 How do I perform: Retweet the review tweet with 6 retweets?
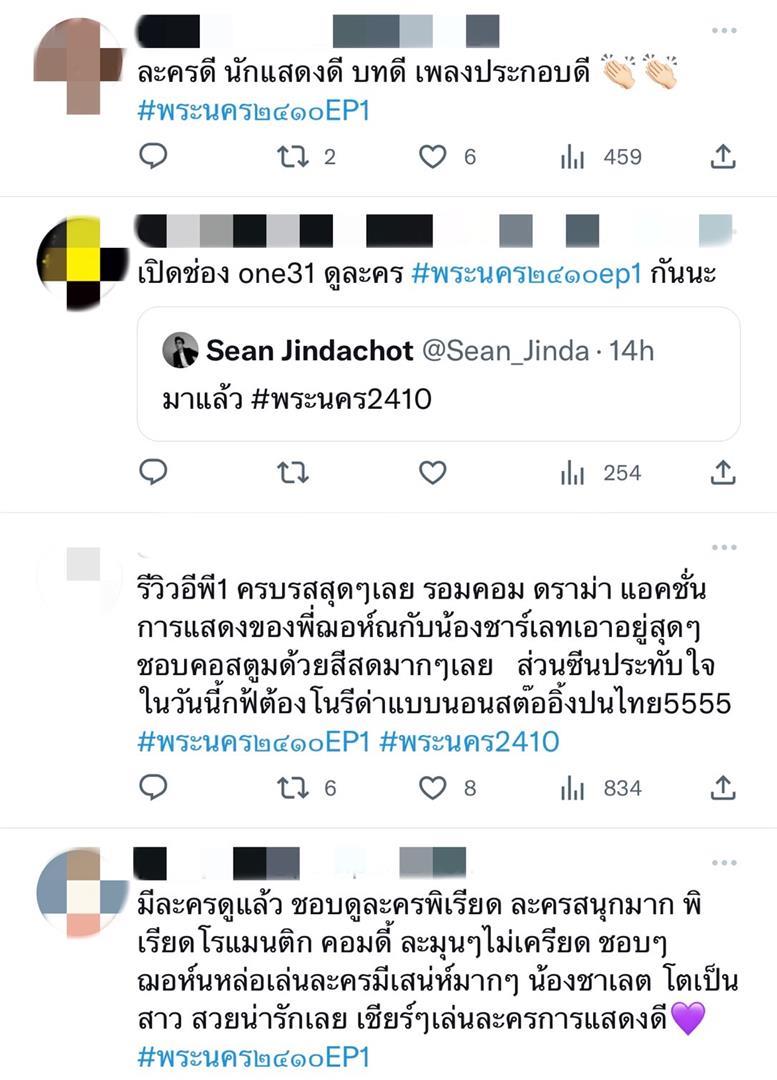tap(293, 788)
